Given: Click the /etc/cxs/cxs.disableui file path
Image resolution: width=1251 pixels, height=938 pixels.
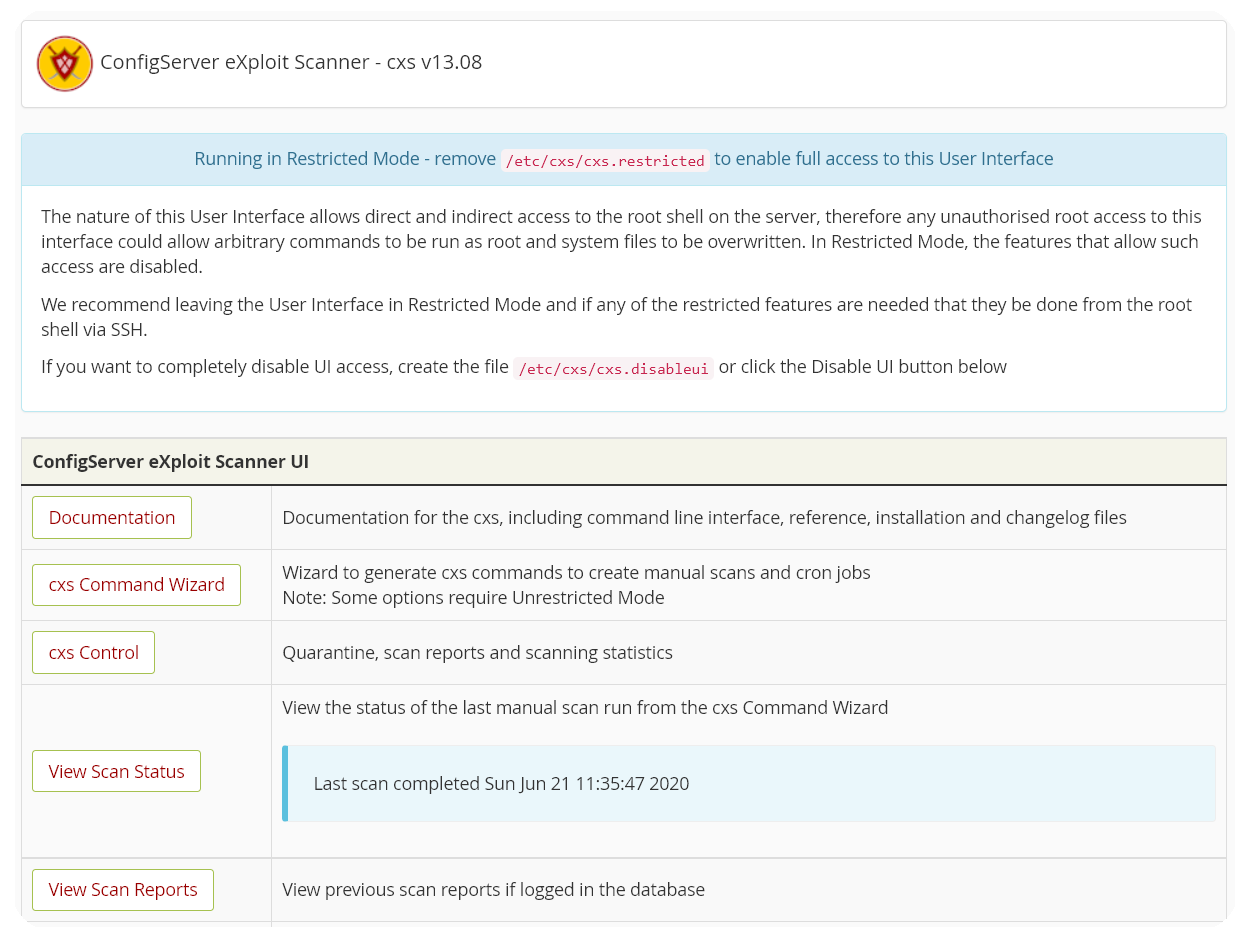Looking at the screenshot, I should 613,368.
